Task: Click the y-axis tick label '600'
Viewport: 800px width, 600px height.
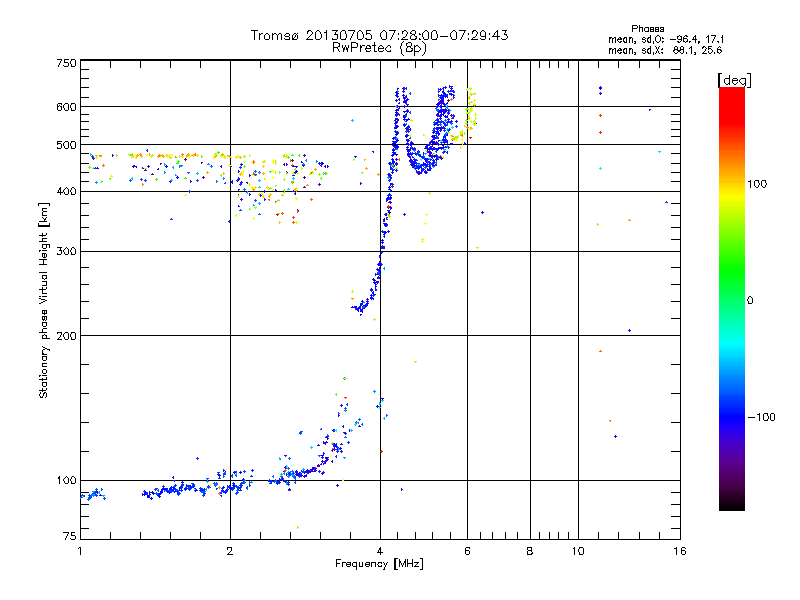Action: coord(66,107)
